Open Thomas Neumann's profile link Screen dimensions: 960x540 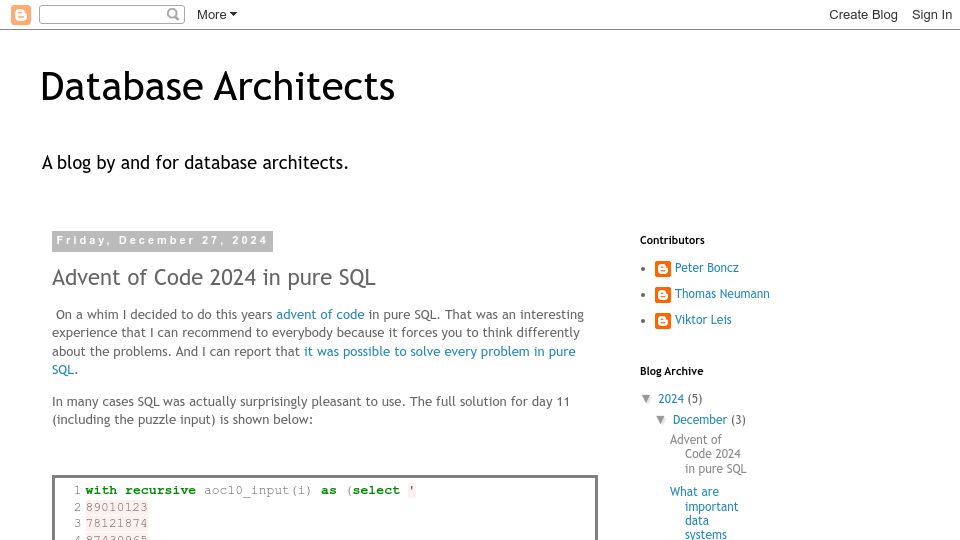tap(722, 294)
